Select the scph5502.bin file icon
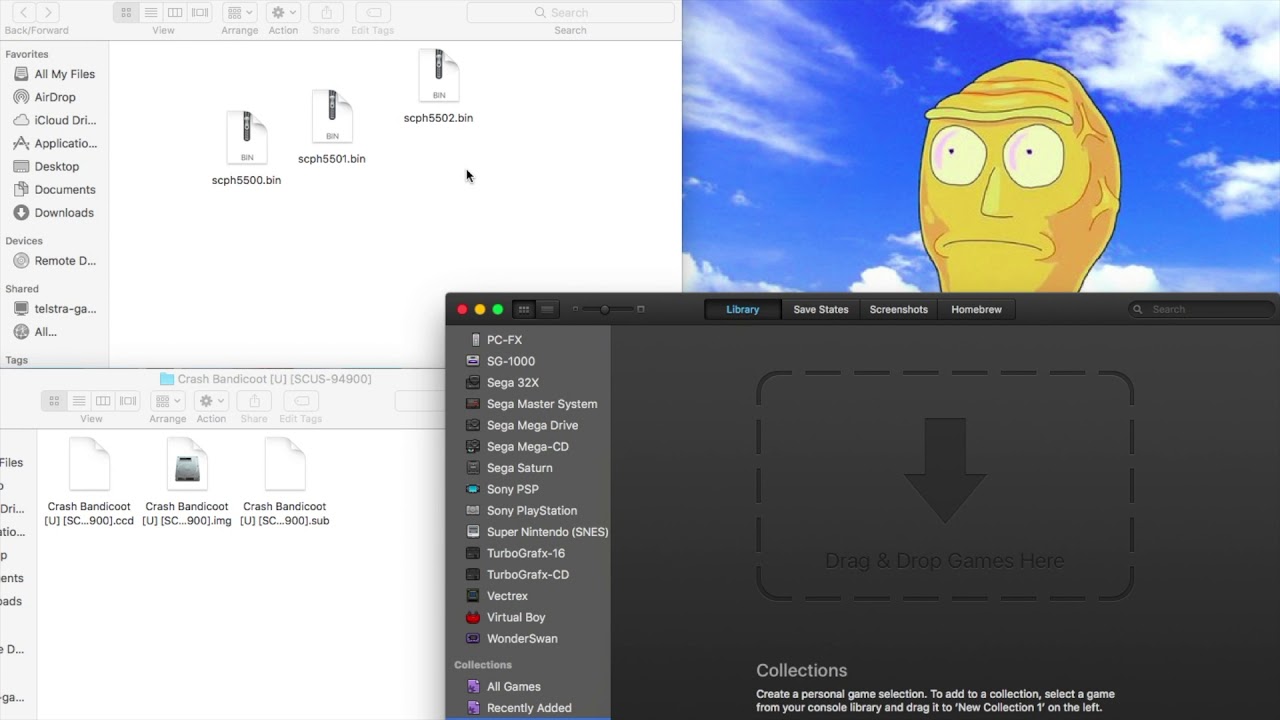 click(439, 75)
